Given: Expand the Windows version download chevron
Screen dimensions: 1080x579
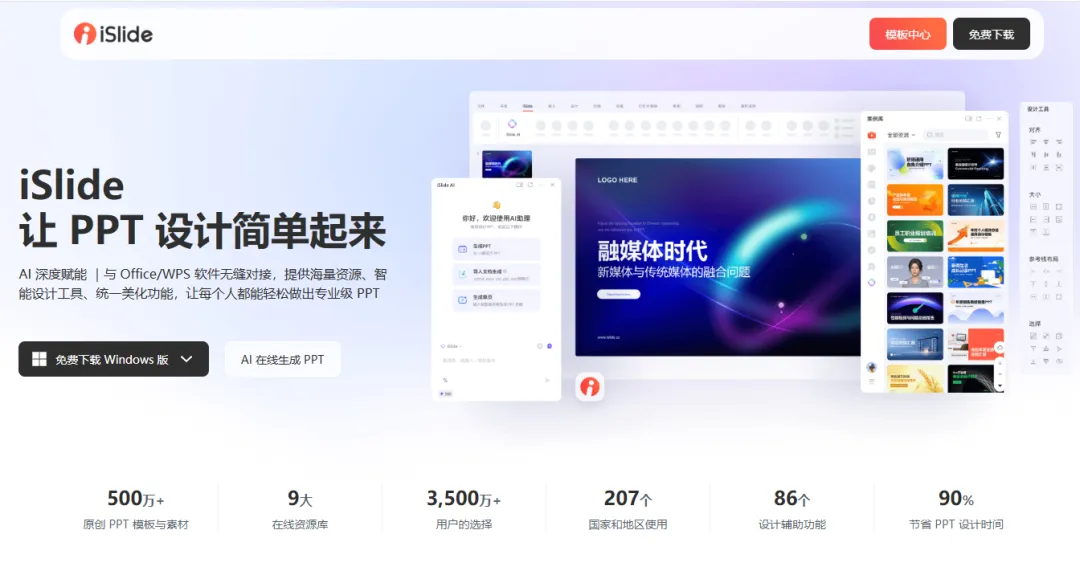Looking at the screenshot, I should (187, 359).
